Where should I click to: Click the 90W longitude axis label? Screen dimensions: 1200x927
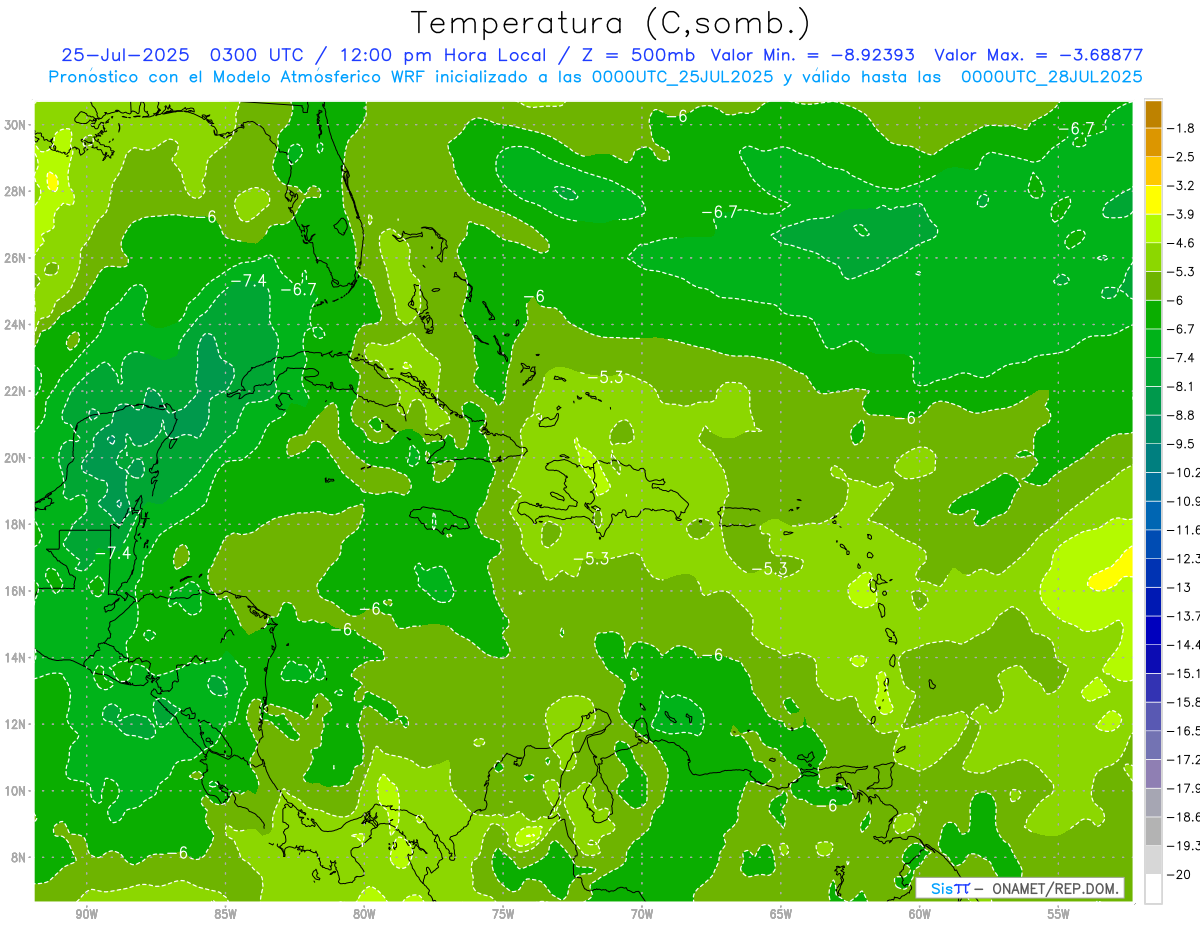[86, 914]
